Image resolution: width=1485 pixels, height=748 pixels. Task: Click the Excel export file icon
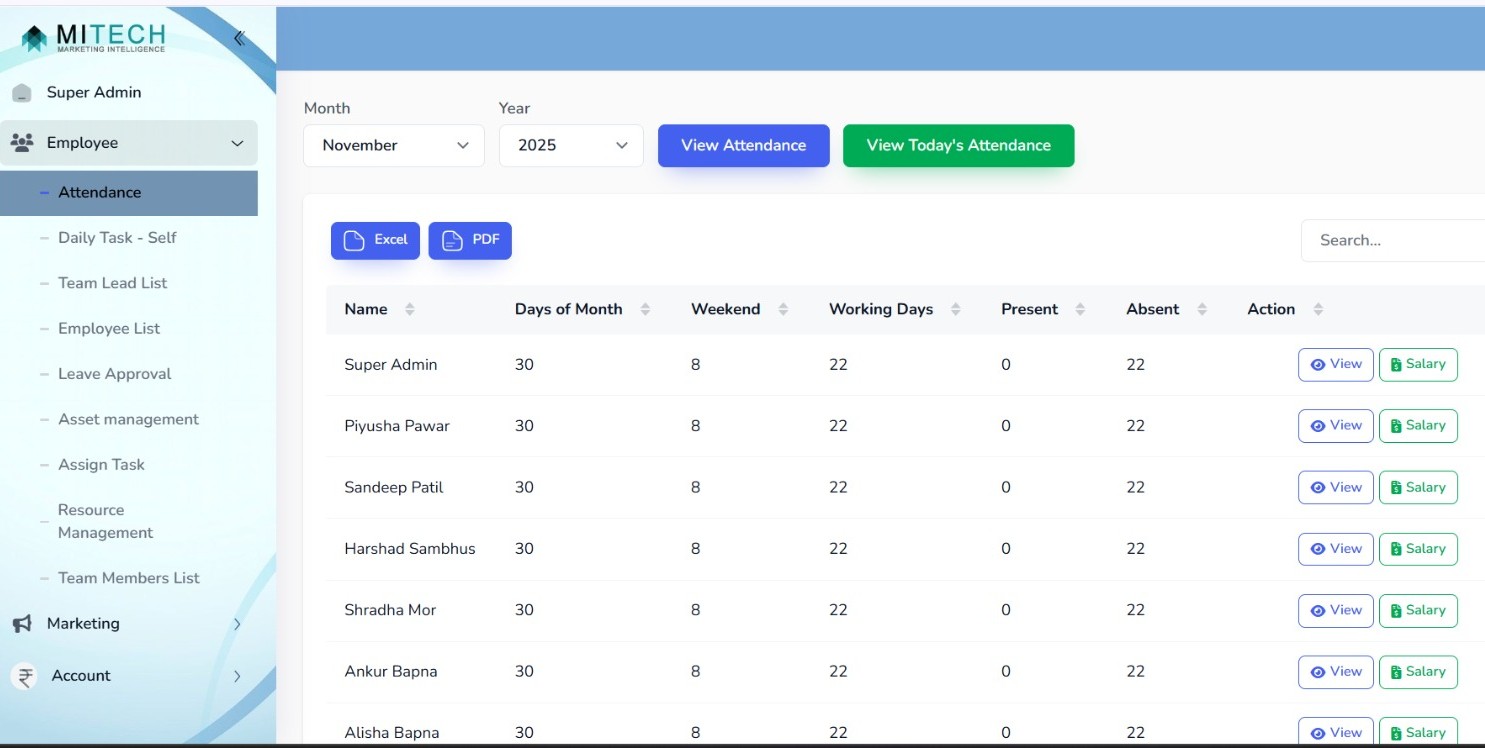(354, 240)
